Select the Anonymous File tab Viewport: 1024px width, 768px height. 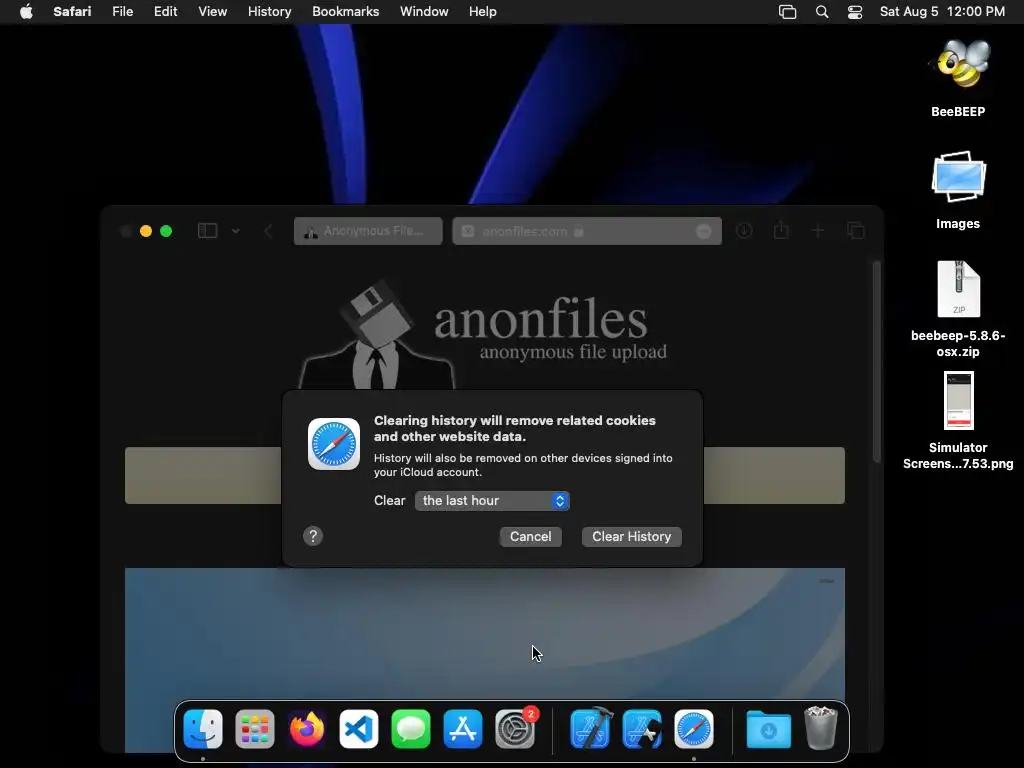point(368,231)
